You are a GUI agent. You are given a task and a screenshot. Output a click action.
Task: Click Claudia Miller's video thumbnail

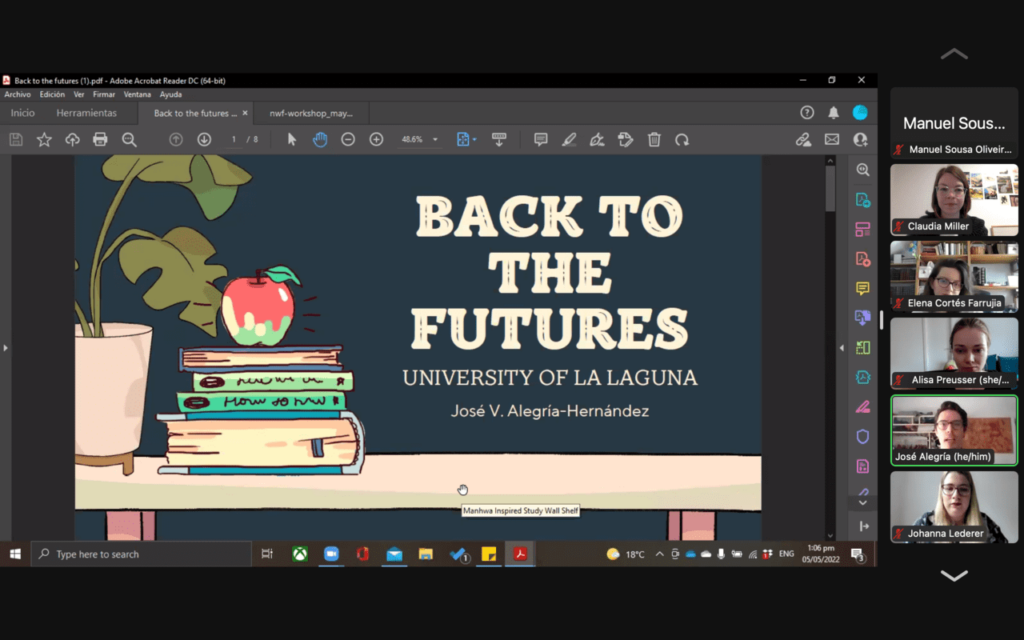[x=954, y=199]
